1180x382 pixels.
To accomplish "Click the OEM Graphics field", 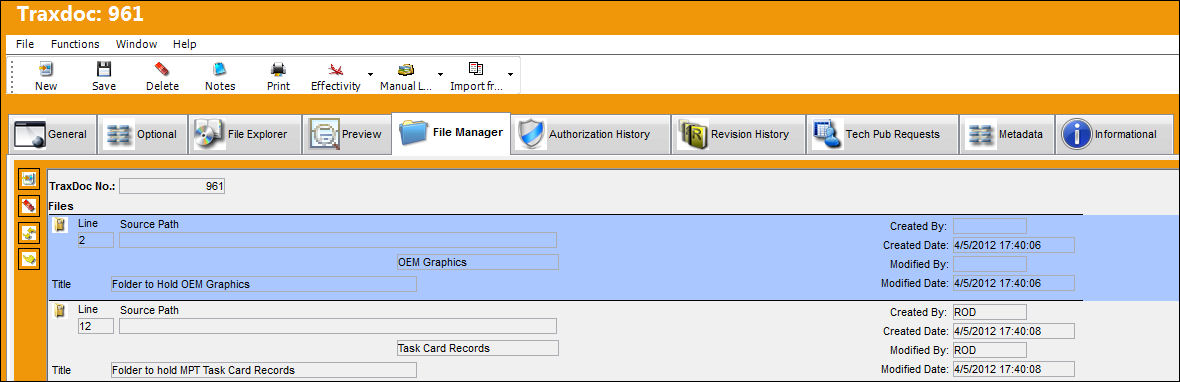I will [x=478, y=262].
